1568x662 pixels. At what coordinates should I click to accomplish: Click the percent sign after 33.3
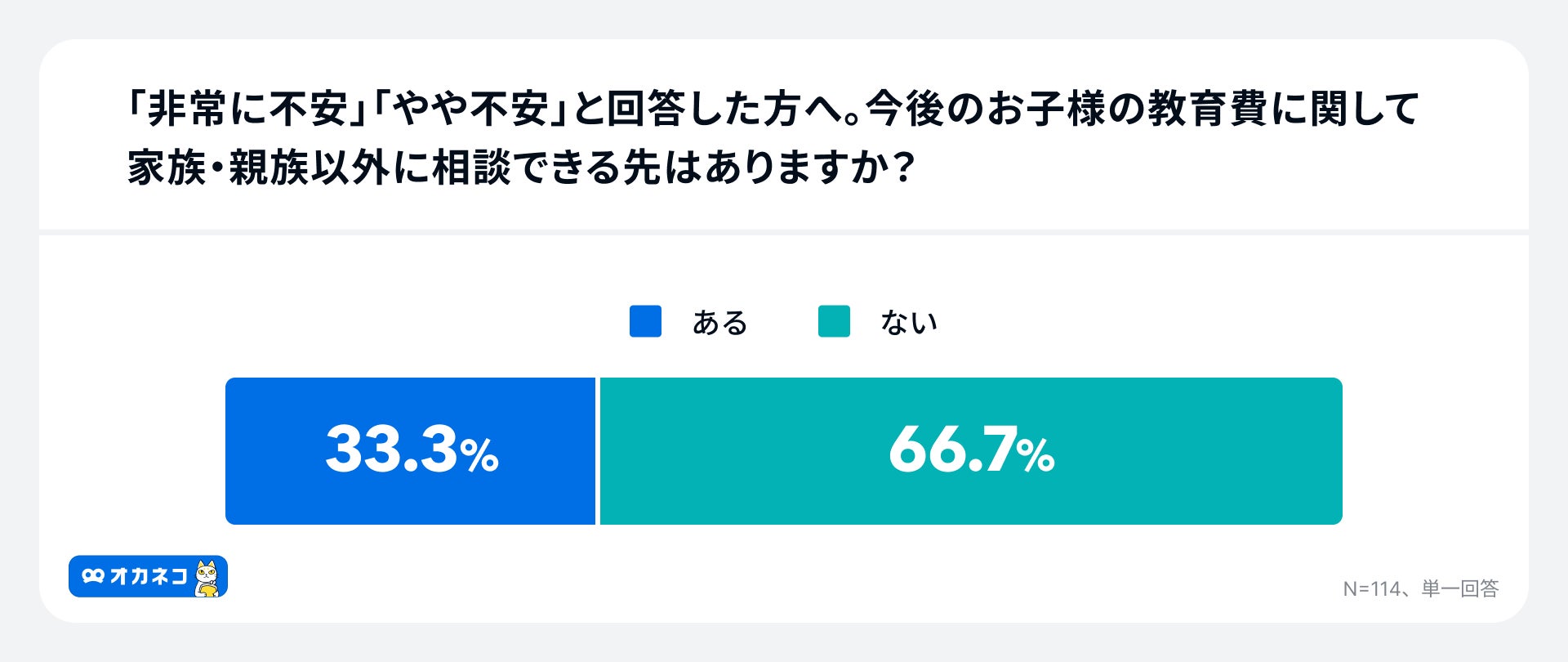pyautogui.click(x=479, y=456)
